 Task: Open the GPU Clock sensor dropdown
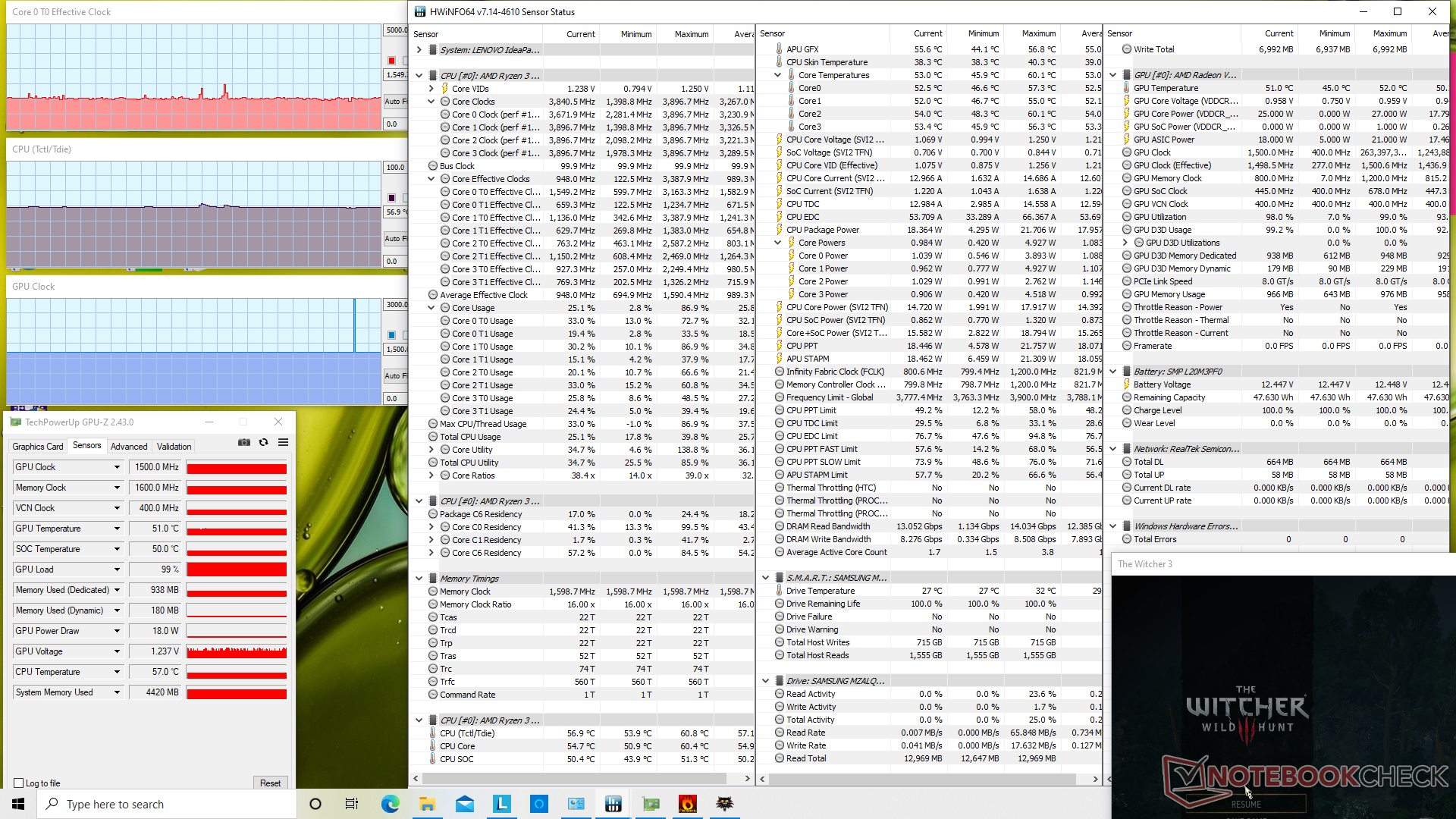click(117, 467)
